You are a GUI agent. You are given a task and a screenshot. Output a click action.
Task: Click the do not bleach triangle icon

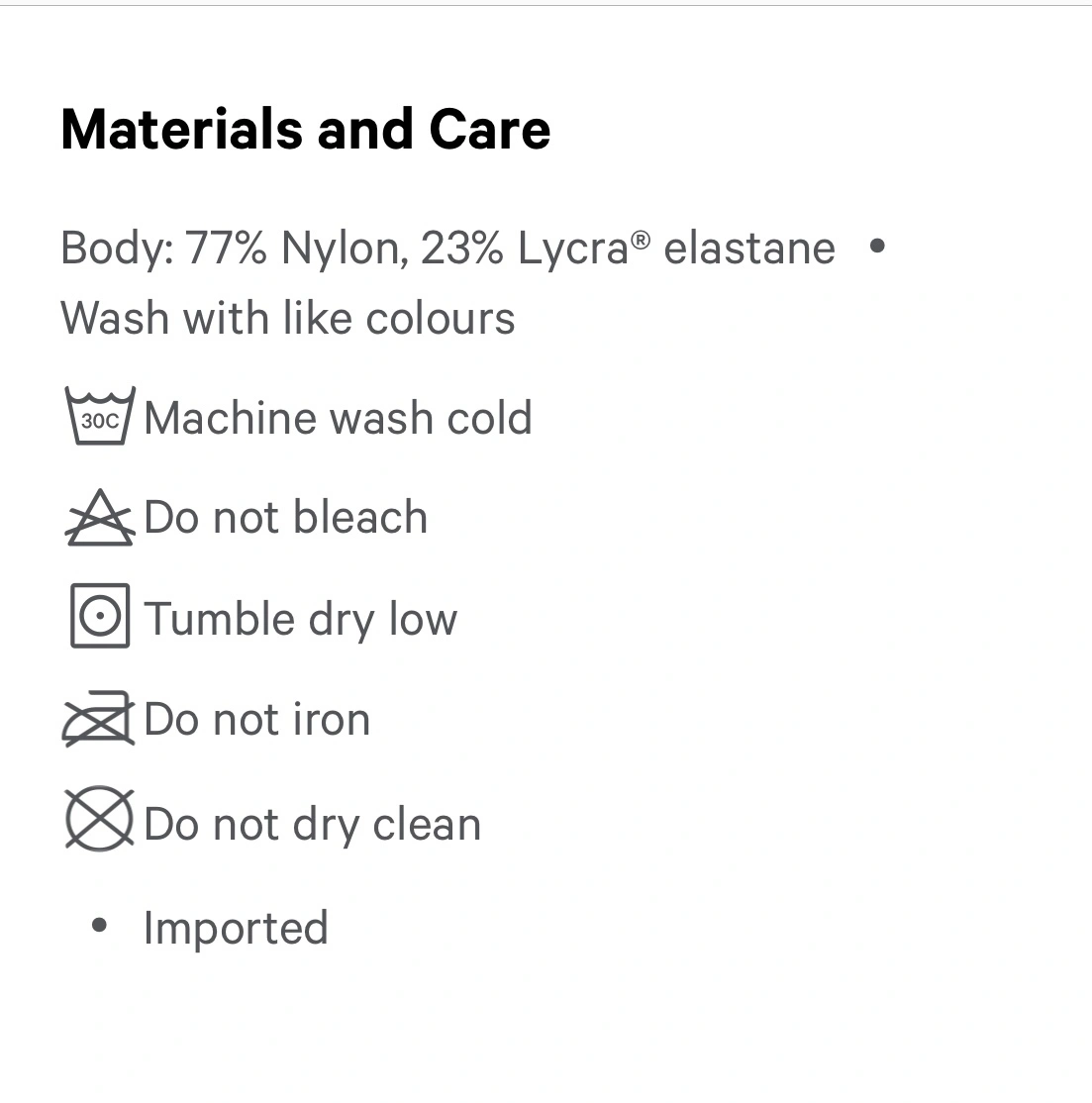tap(99, 519)
